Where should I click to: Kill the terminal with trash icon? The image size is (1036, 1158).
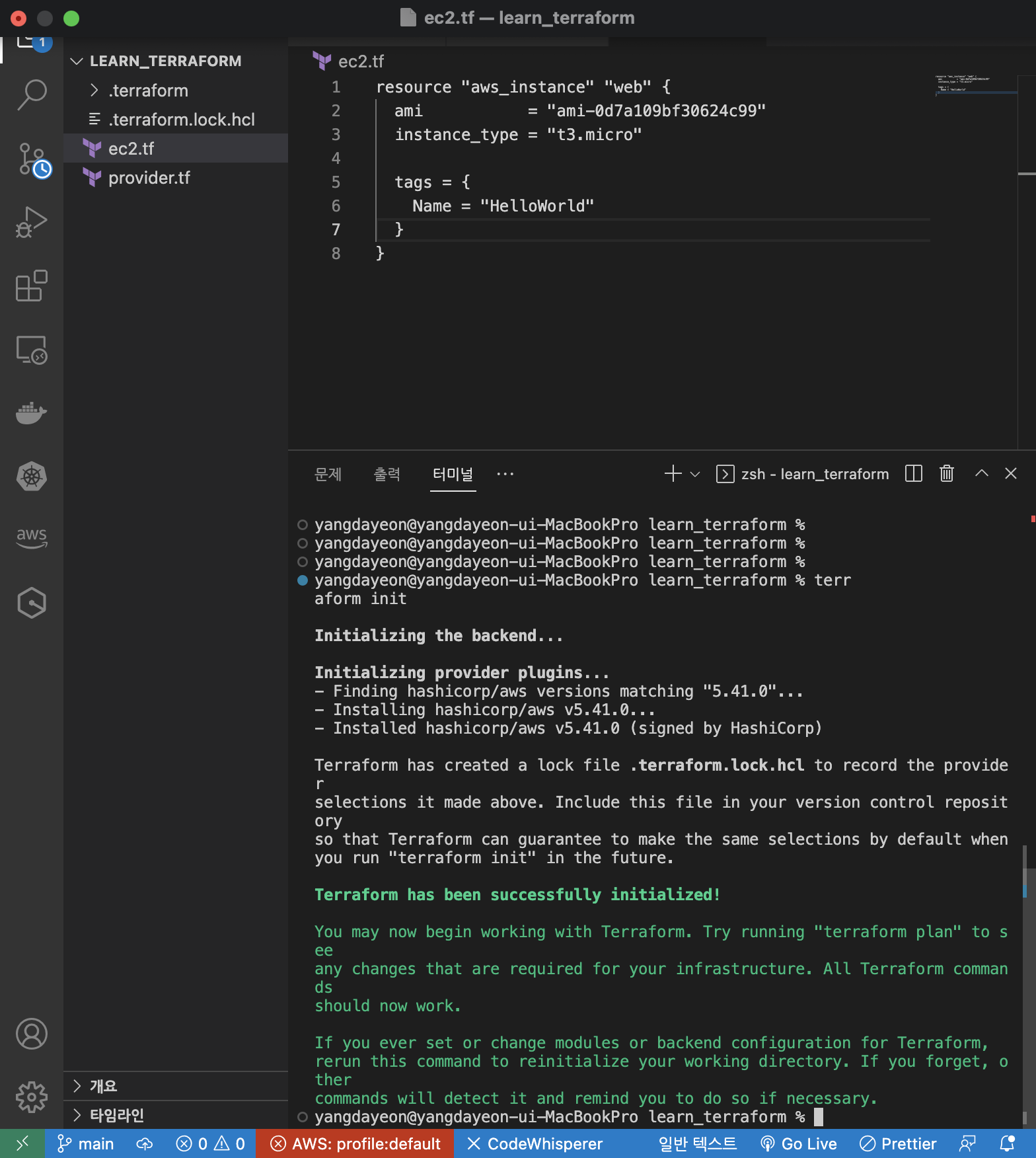[x=947, y=473]
